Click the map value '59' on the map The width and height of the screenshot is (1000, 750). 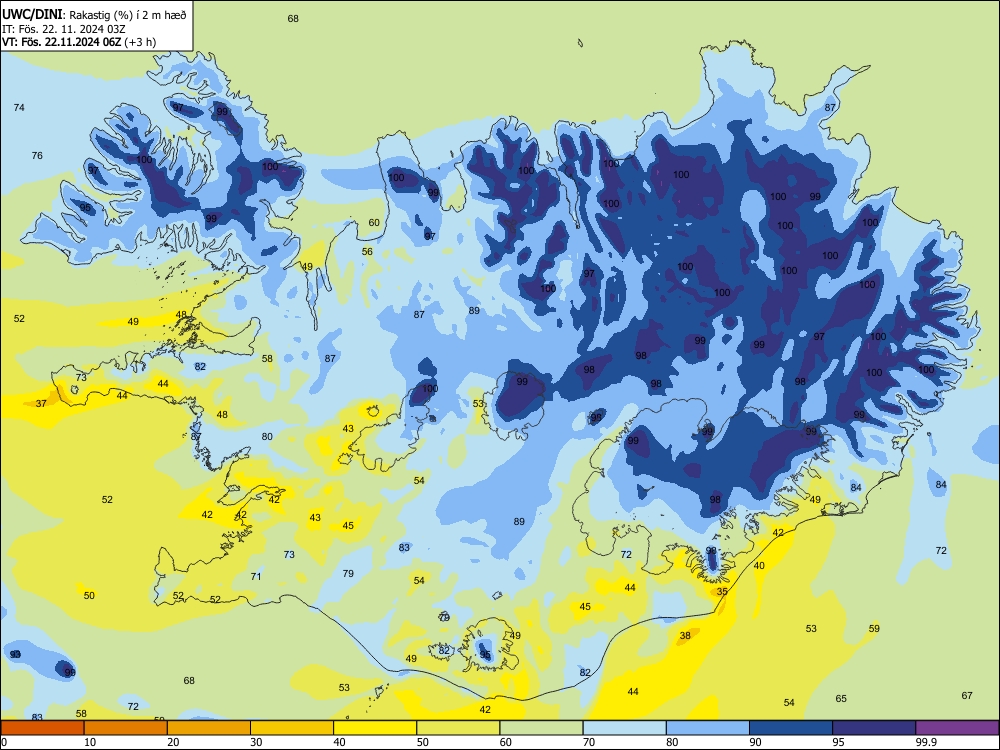point(874,628)
